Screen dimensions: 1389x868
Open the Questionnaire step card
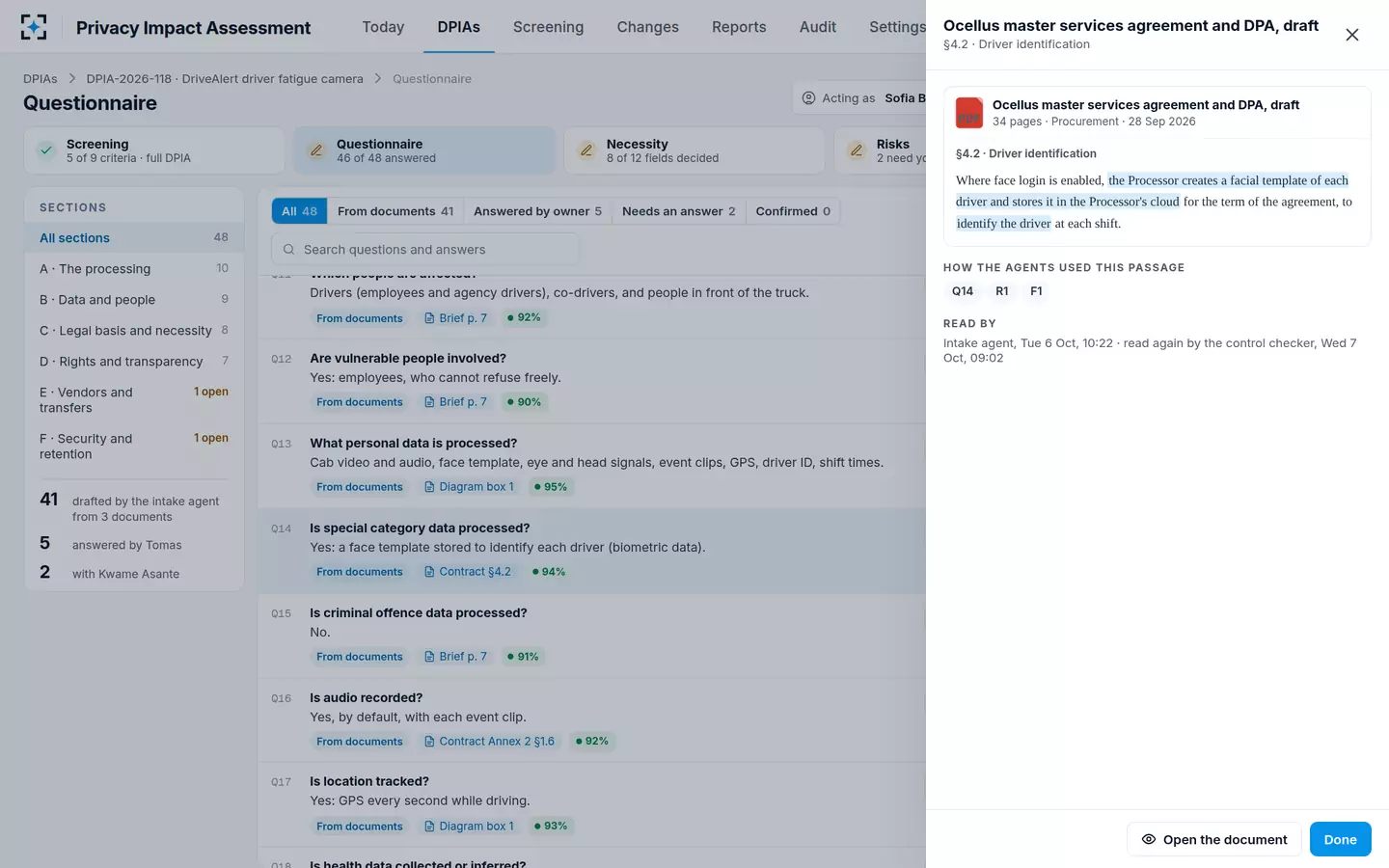424,150
